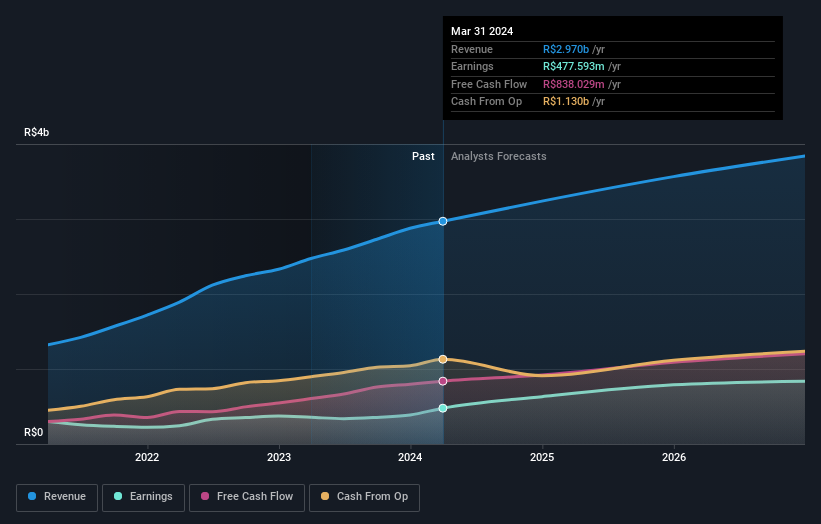Click the 2022 x-axis label

point(147,457)
